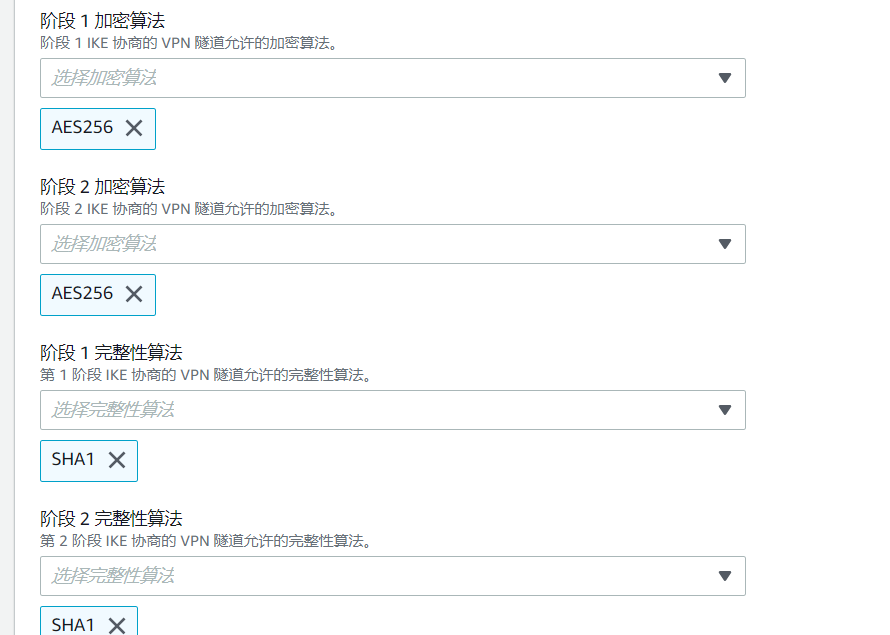Viewport: 890px width, 635px height.
Task: Expand dropdown arrow for 阶段 2 完整性算法
Action: tap(725, 576)
